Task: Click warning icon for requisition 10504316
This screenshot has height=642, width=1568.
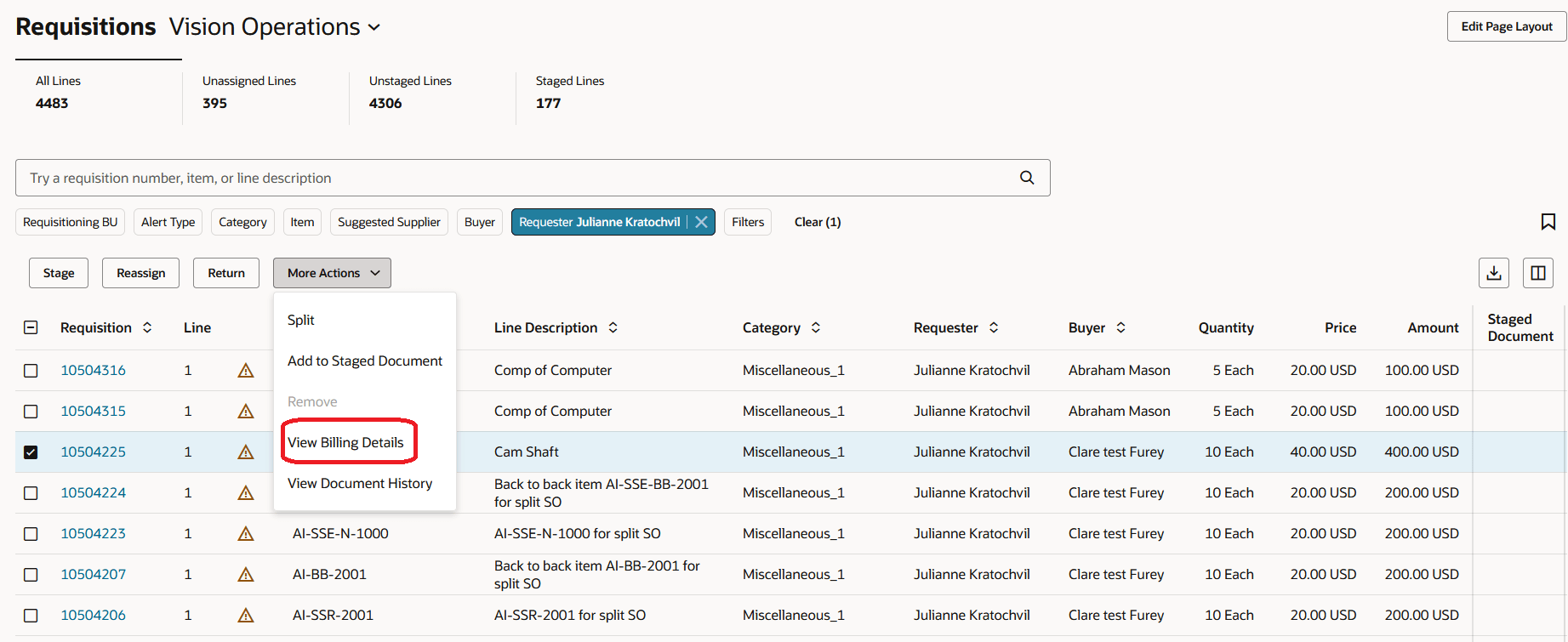Action: pyautogui.click(x=246, y=371)
